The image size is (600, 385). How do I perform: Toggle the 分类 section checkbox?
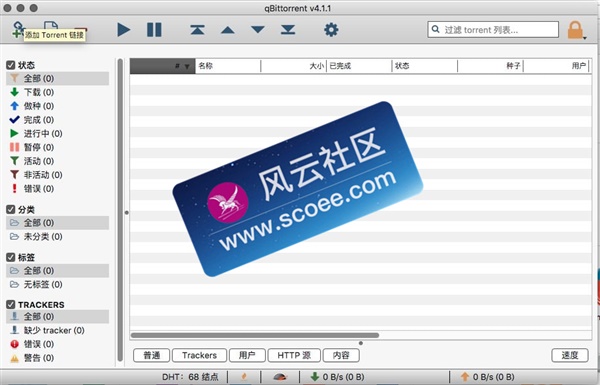[x=11, y=209]
